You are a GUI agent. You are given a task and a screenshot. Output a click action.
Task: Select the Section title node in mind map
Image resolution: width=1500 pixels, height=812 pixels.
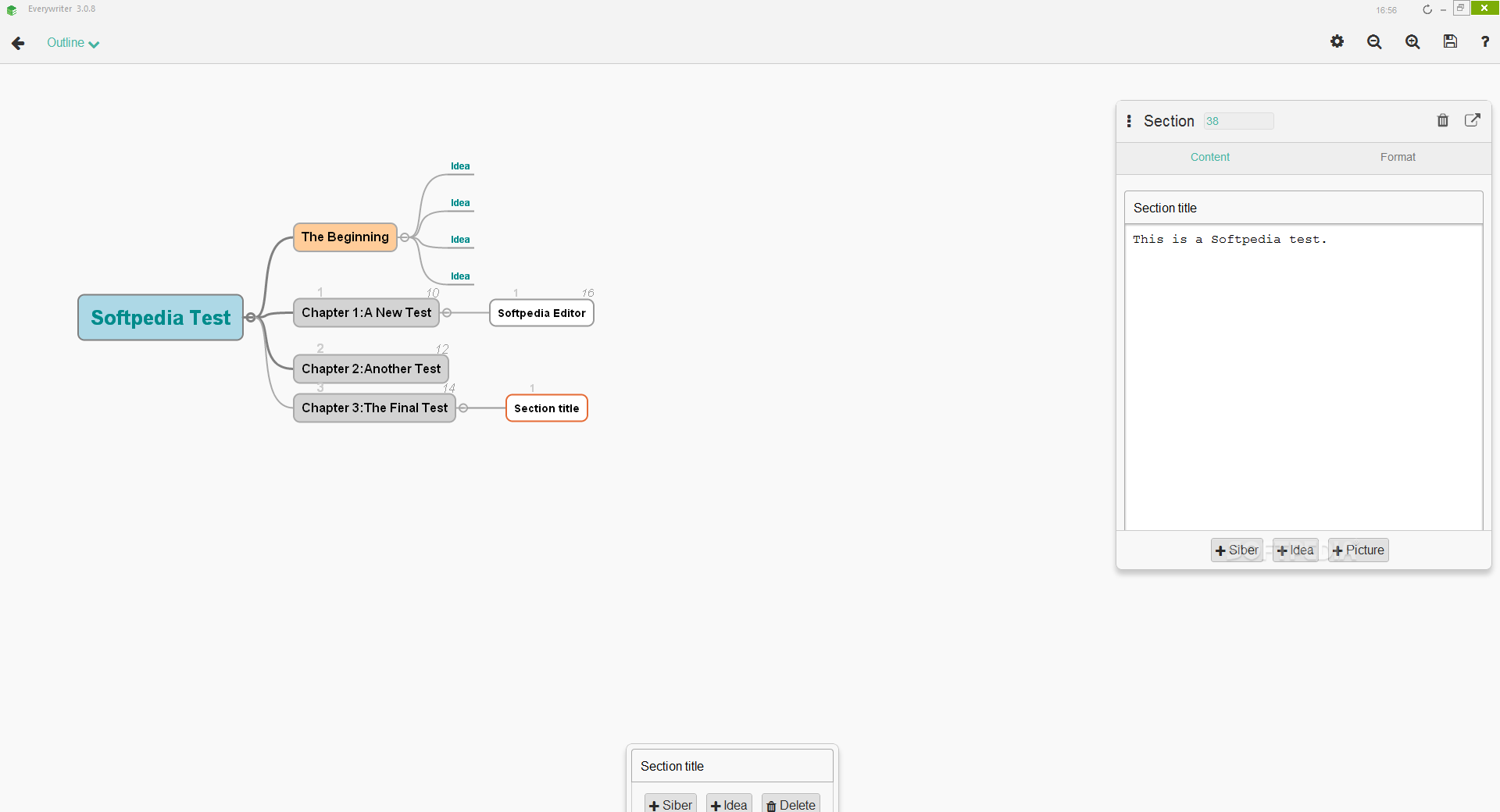point(547,408)
